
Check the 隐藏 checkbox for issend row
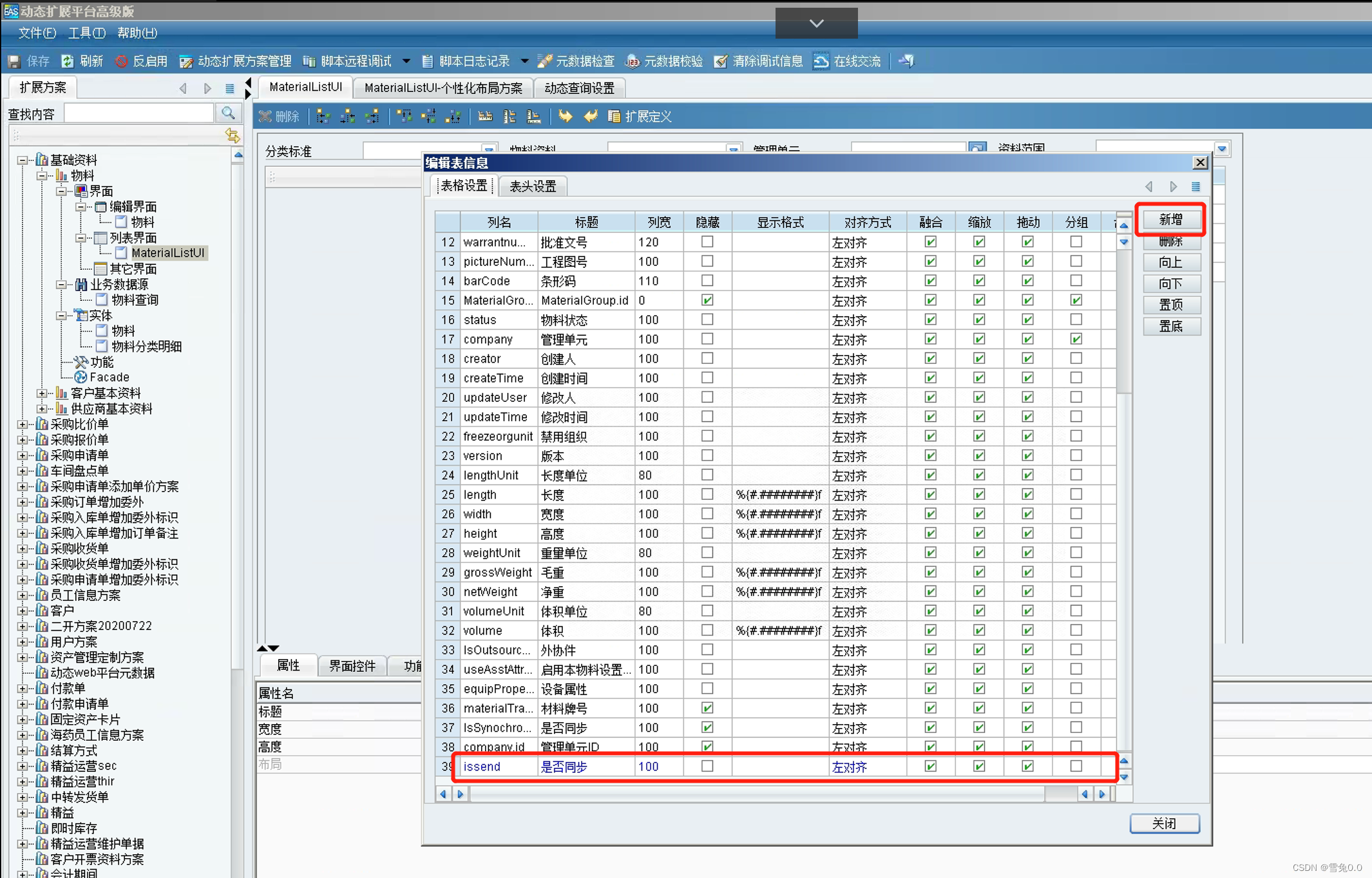click(707, 766)
